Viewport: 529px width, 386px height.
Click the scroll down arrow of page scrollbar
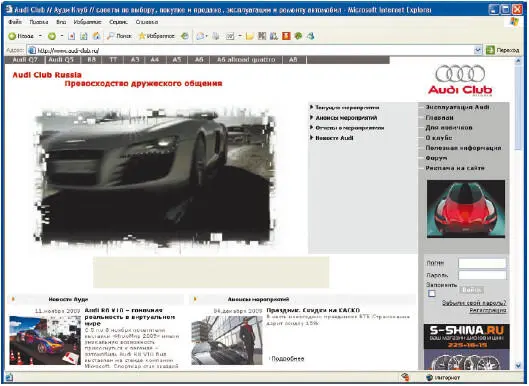tap(518, 366)
